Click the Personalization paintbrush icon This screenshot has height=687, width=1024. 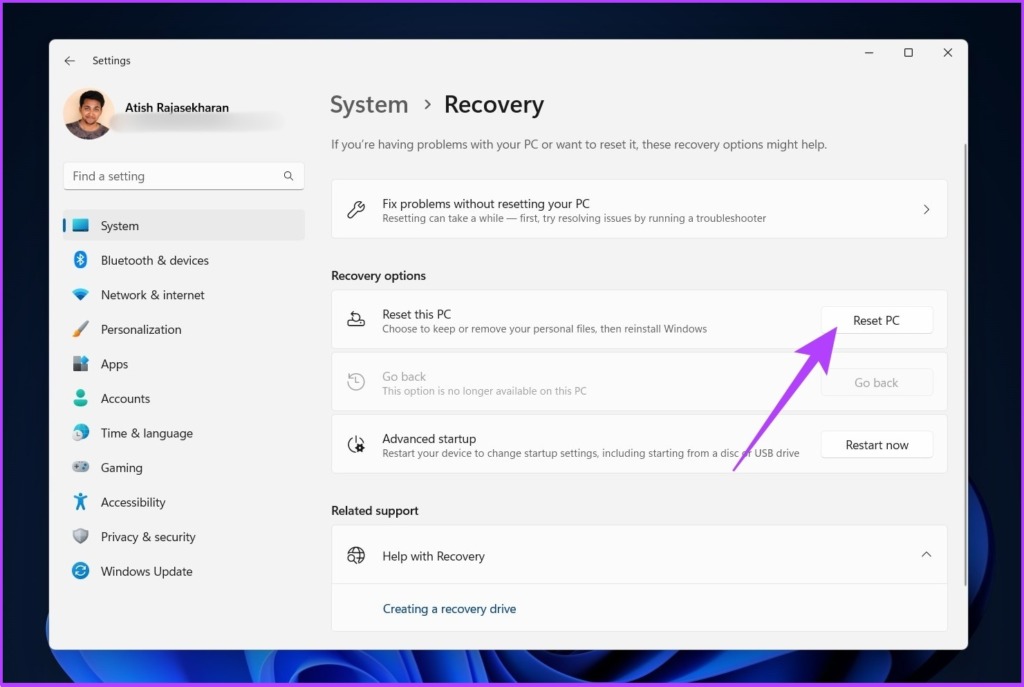click(x=80, y=329)
